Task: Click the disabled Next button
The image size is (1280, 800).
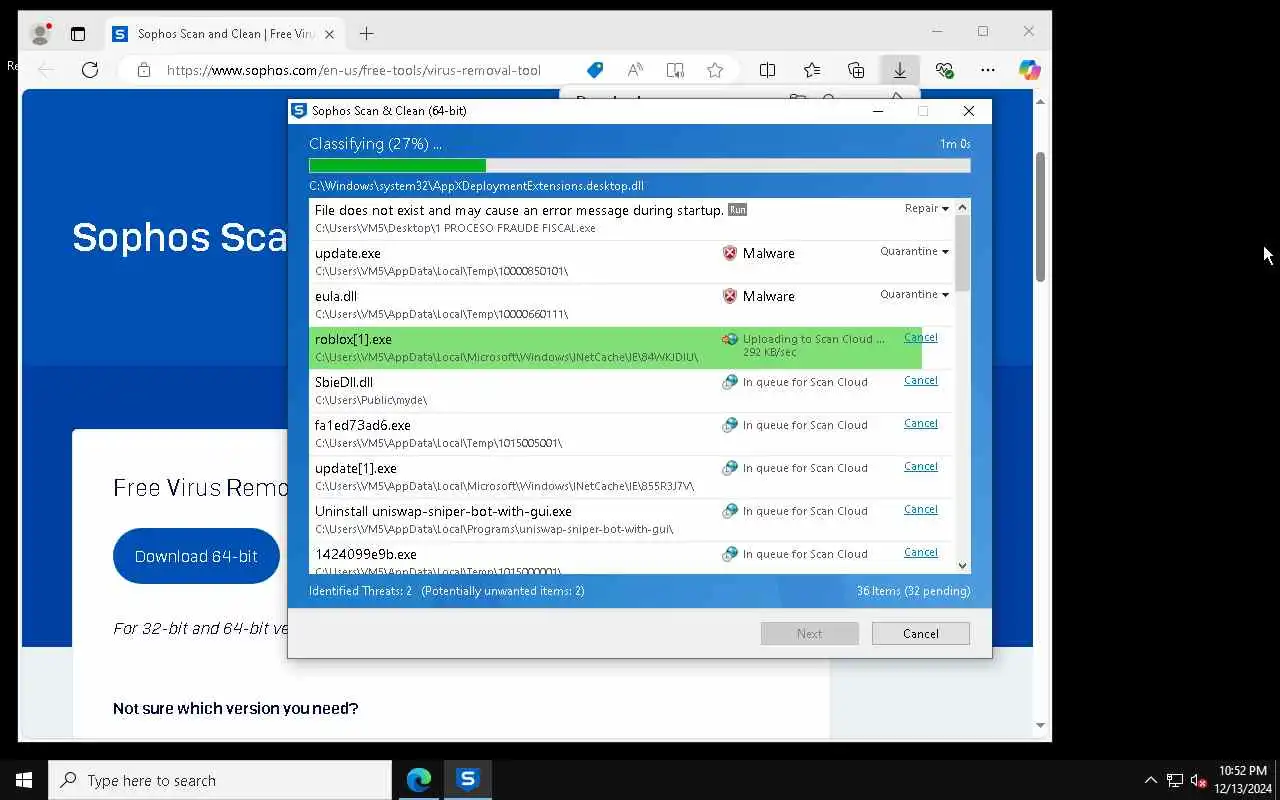Action: point(810,634)
